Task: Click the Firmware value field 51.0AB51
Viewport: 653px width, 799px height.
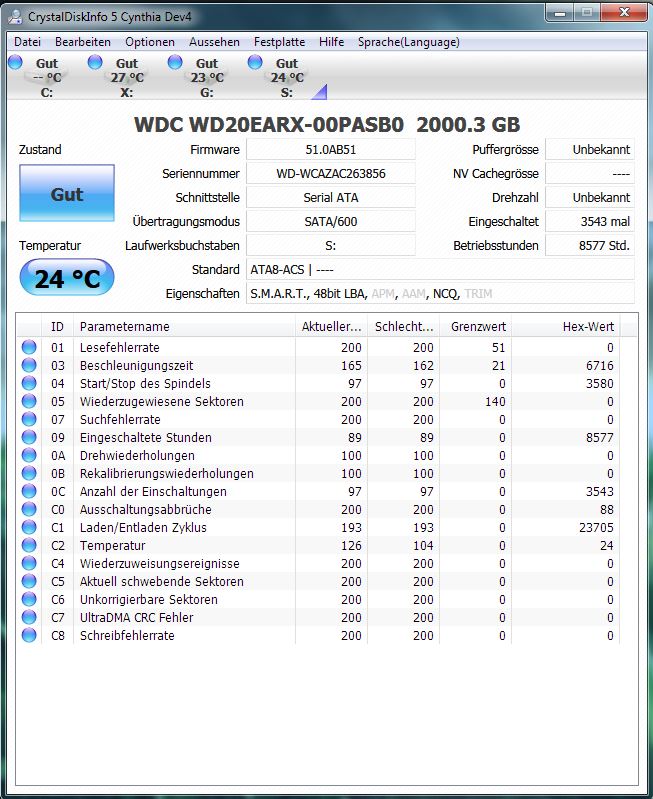Action: pyautogui.click(x=331, y=150)
